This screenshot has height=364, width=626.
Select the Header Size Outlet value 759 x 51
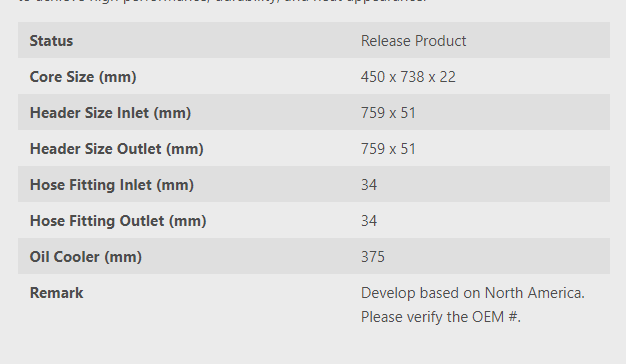[388, 148]
